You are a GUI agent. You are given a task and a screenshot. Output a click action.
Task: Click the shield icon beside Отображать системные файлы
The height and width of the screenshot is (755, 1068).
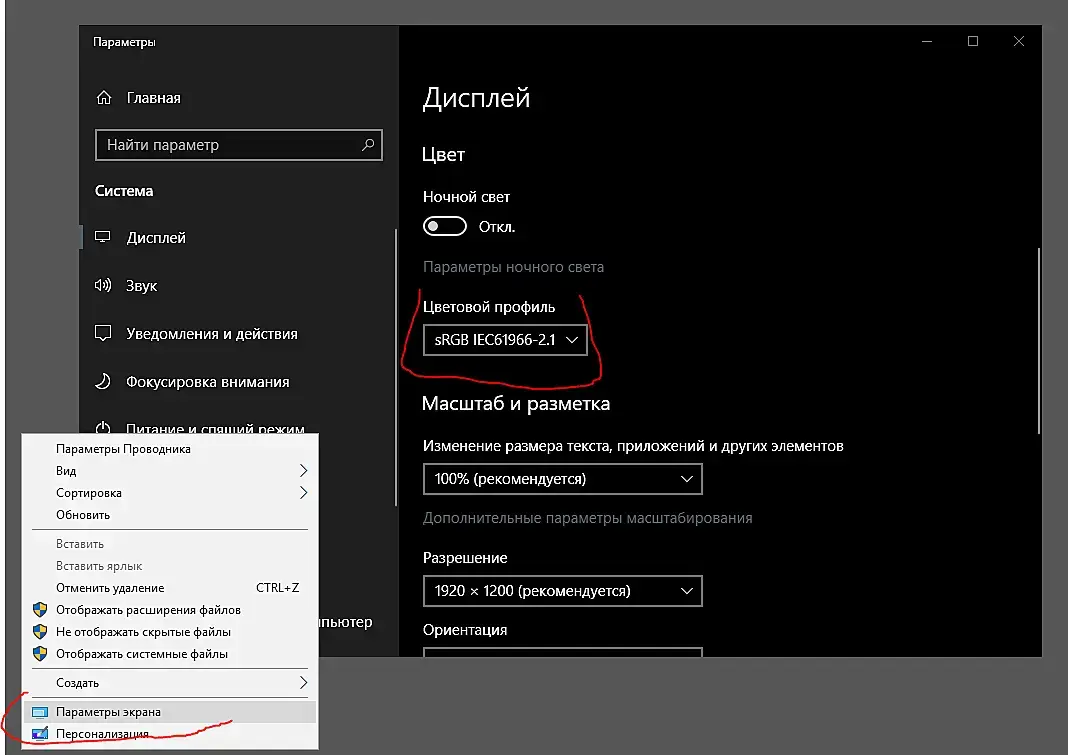[x=40, y=653]
